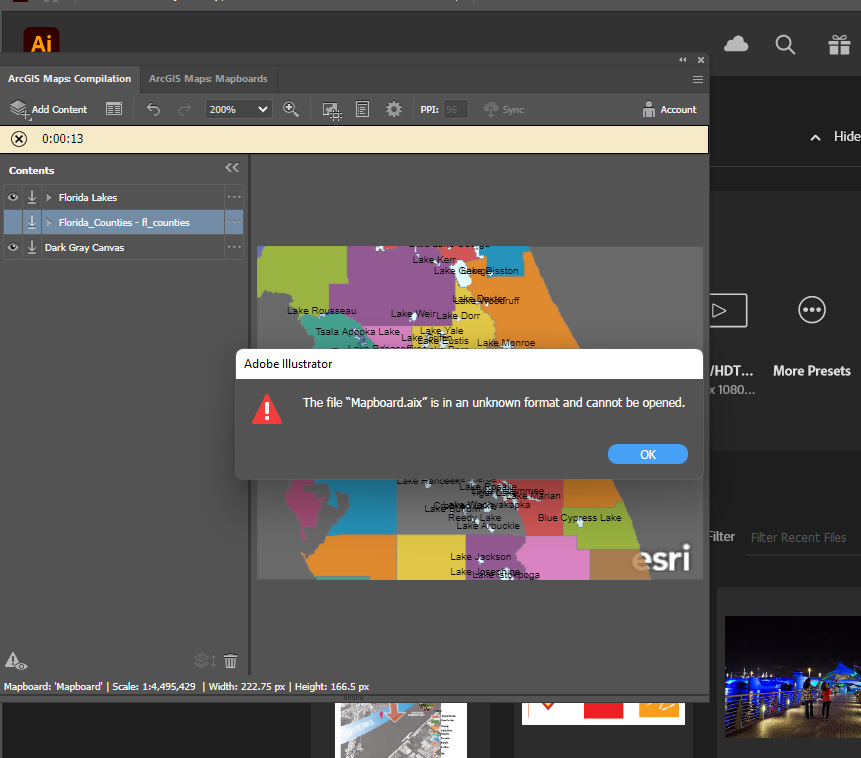Open more options for Dark Gray Canvas
This screenshot has height=758, width=861.
click(234, 247)
